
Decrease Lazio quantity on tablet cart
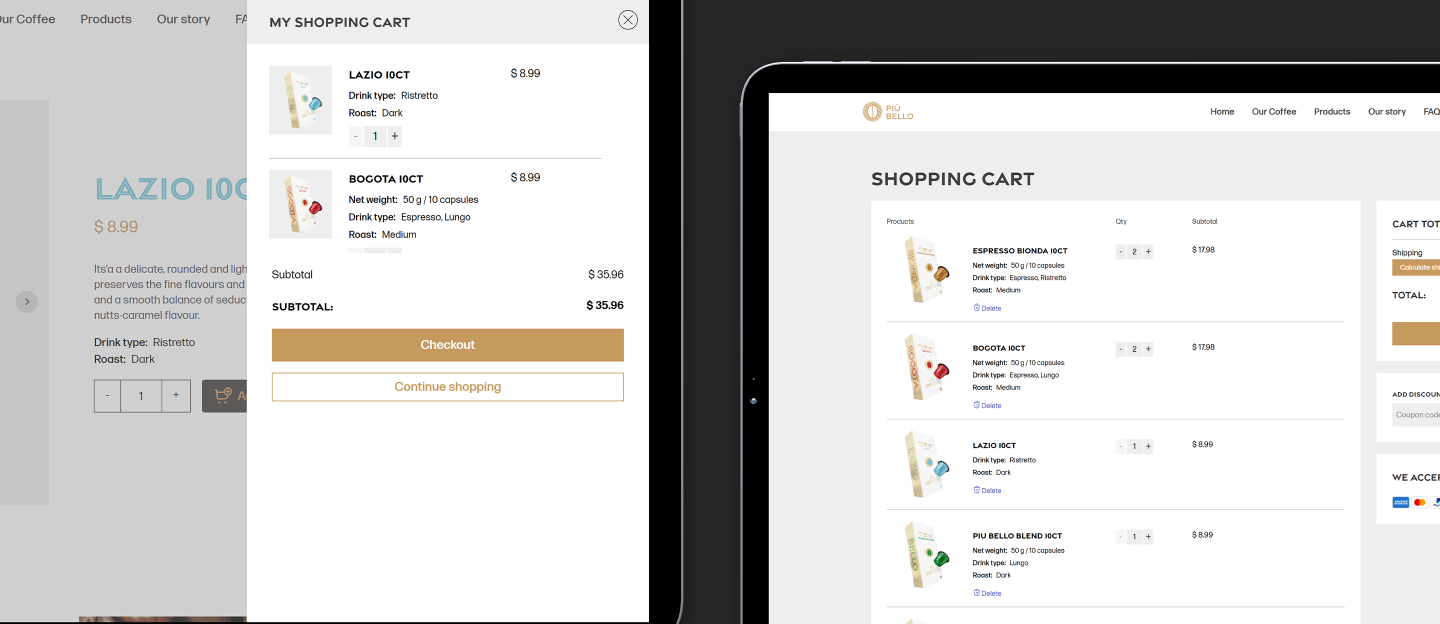point(1121,446)
